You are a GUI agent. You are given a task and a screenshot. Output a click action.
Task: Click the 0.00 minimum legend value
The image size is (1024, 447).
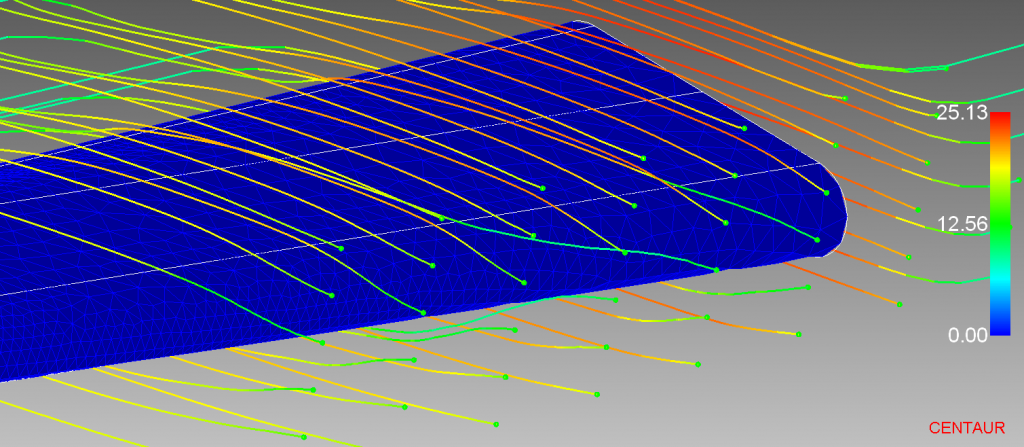tap(968, 335)
